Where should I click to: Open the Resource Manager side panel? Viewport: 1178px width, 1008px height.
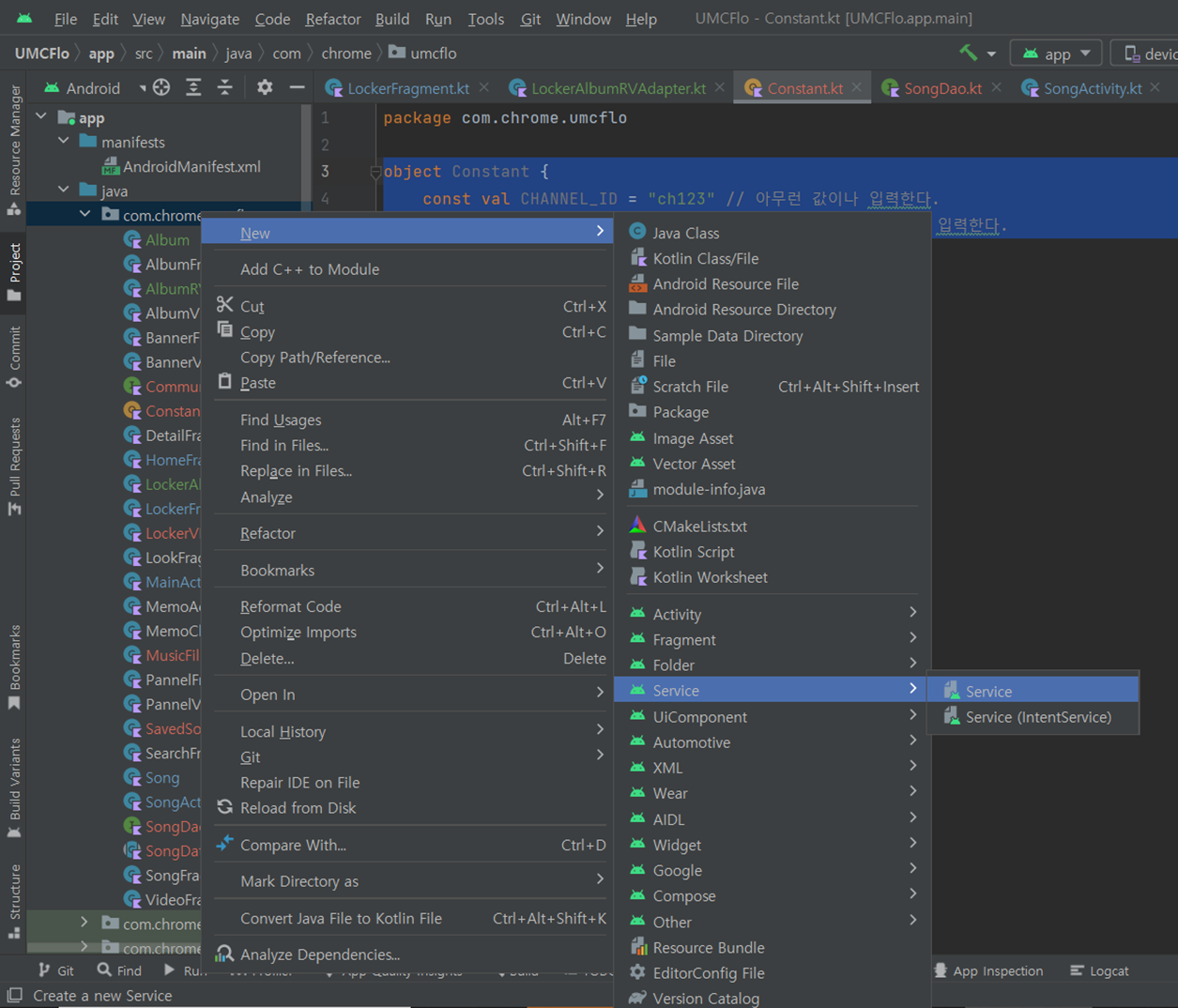(x=14, y=150)
